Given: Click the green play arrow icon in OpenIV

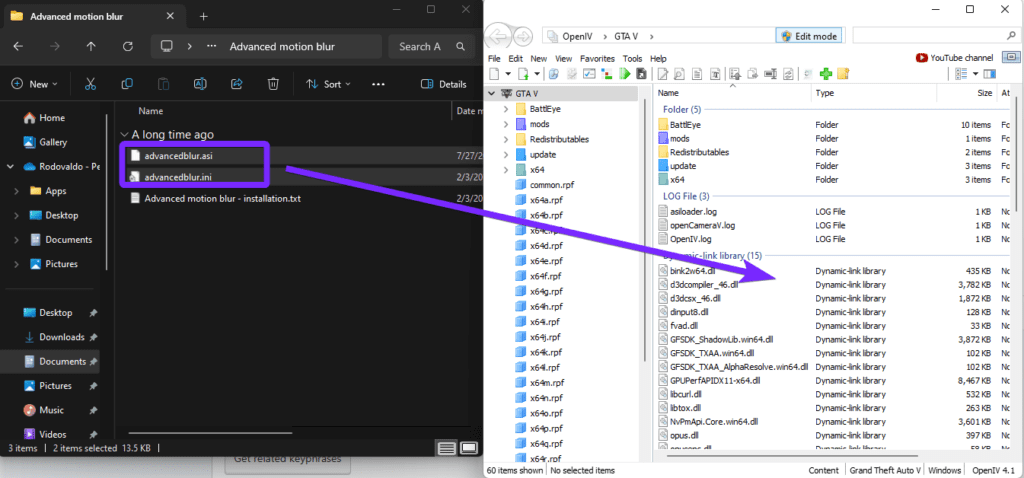Looking at the screenshot, I should coord(625,74).
